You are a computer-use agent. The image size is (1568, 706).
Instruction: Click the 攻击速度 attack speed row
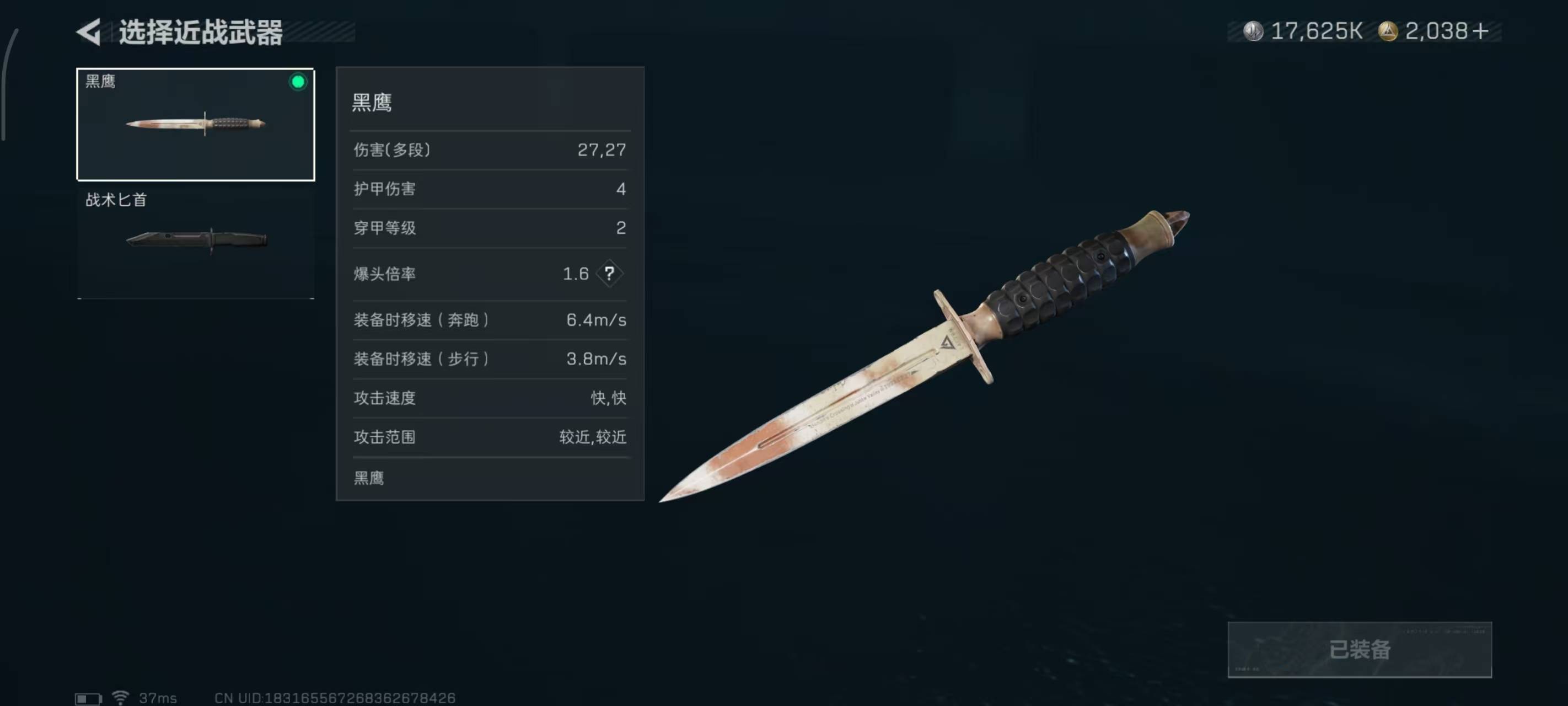coord(490,398)
